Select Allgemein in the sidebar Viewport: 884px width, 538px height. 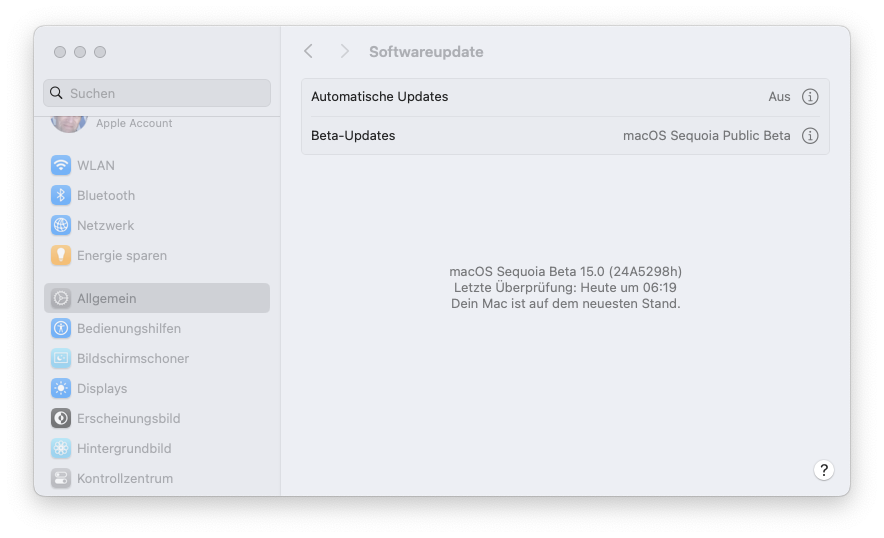[157, 299]
